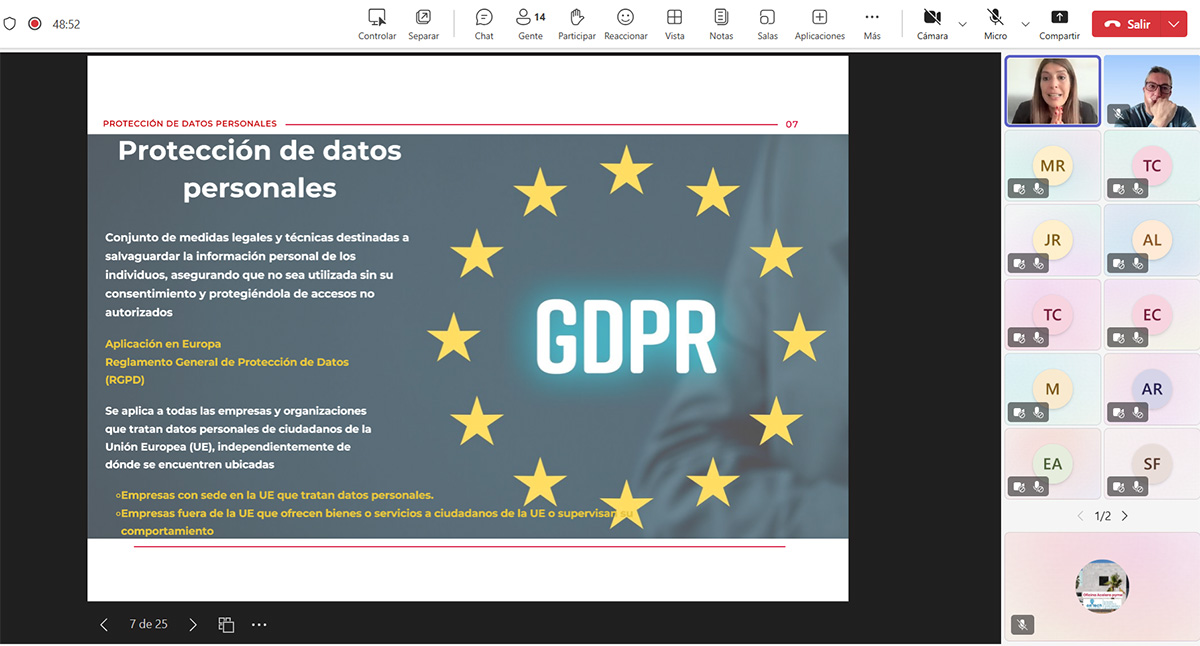The width and height of the screenshot is (1200, 646).
Task: Open the Aplicaciones panel
Action: (819, 24)
